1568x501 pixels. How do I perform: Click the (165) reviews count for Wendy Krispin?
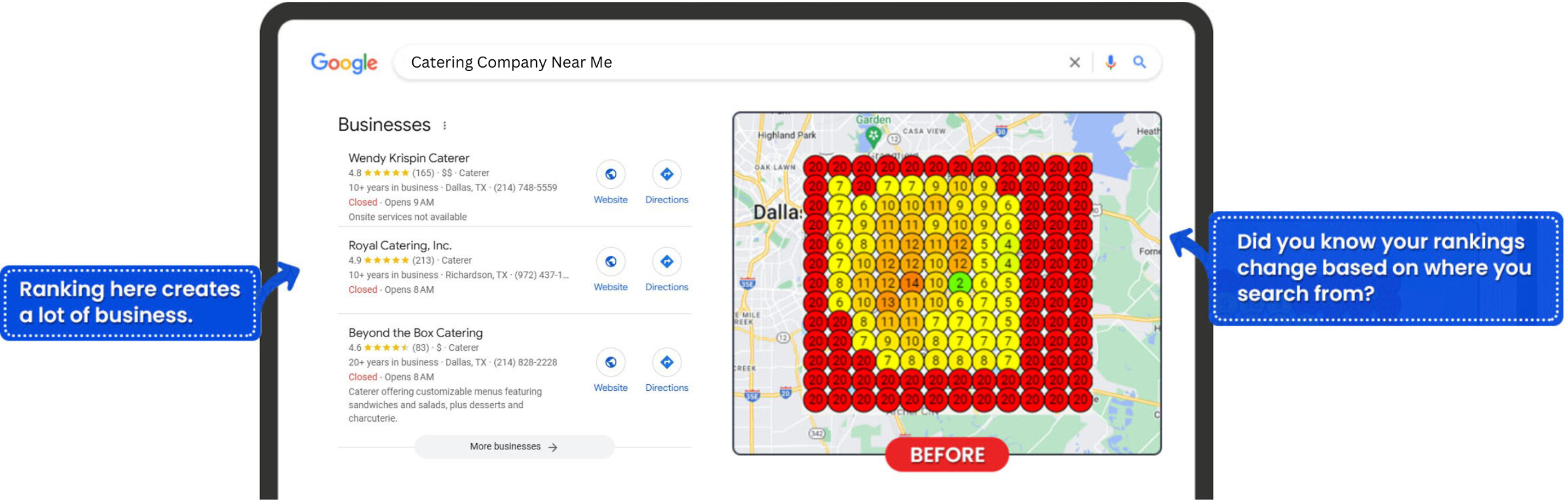coord(423,173)
